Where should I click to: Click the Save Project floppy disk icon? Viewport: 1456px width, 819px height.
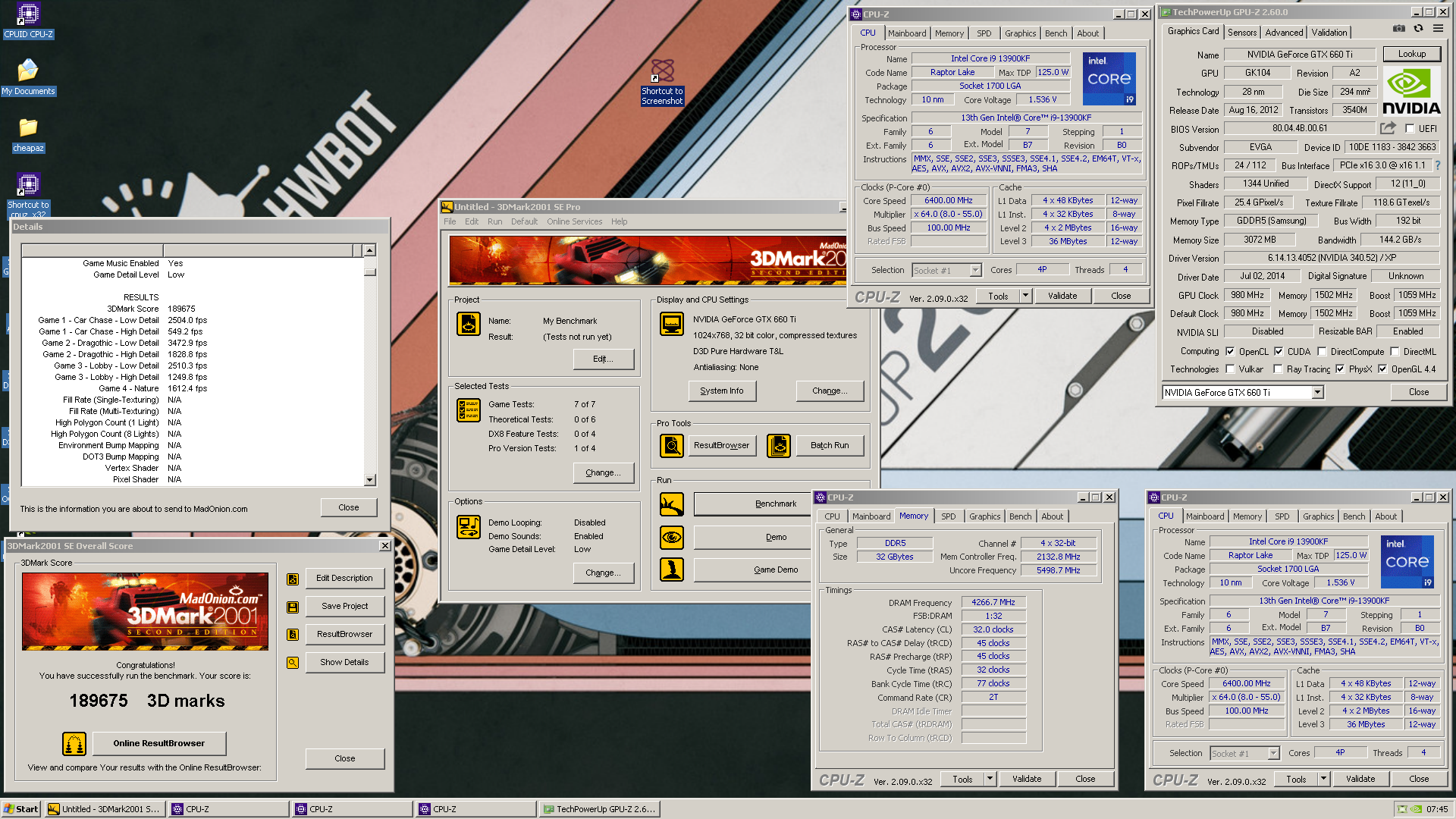tap(293, 607)
